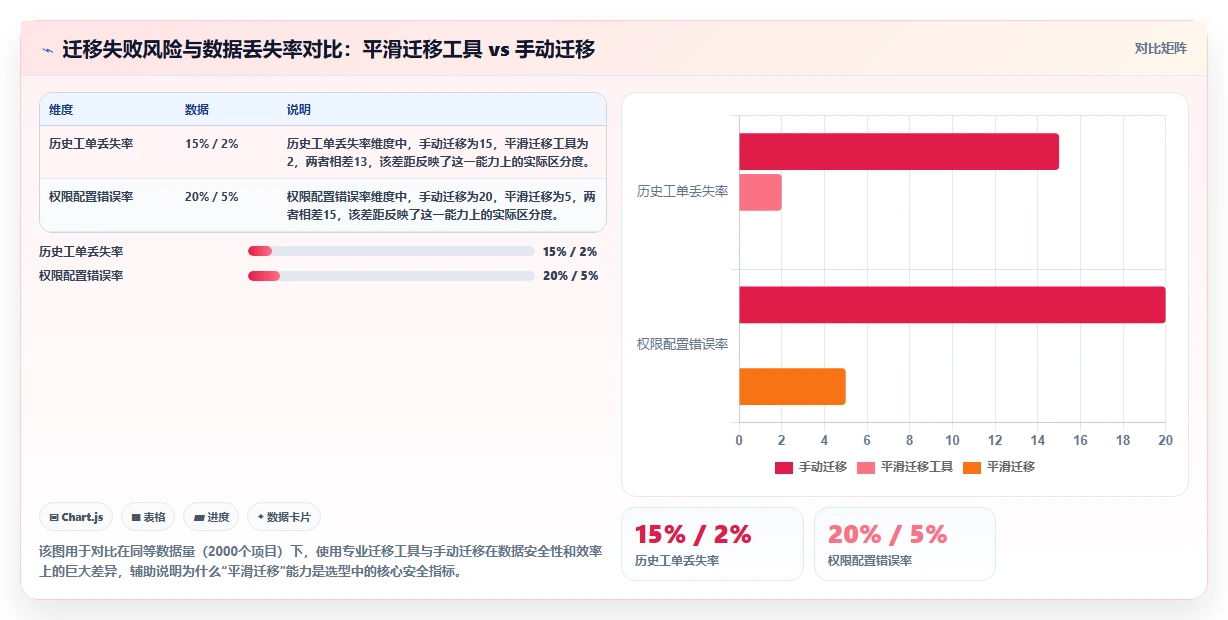Click the red 15 bar for 历史工单丢失率

[x=898, y=151]
